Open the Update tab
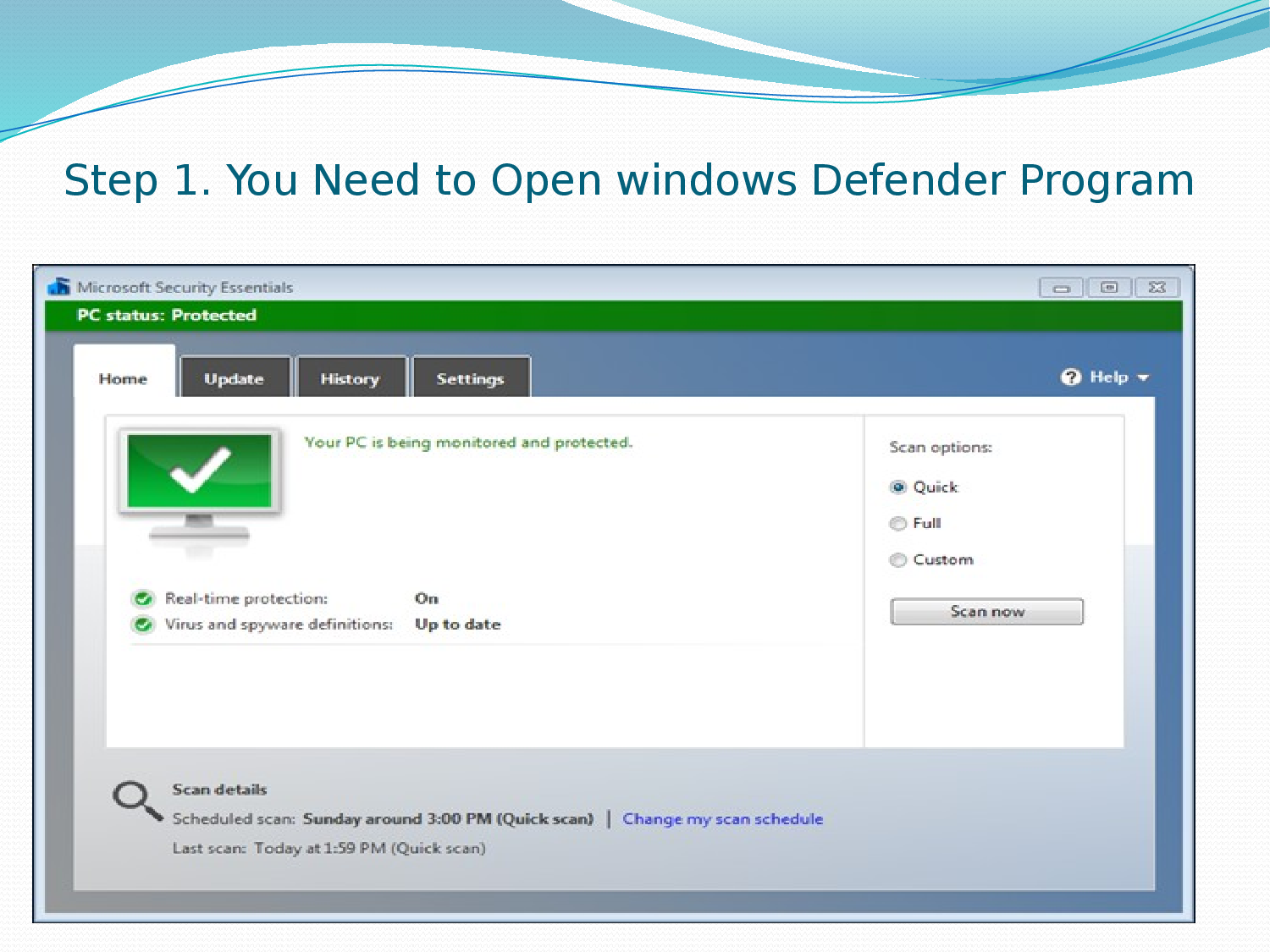 (x=235, y=378)
